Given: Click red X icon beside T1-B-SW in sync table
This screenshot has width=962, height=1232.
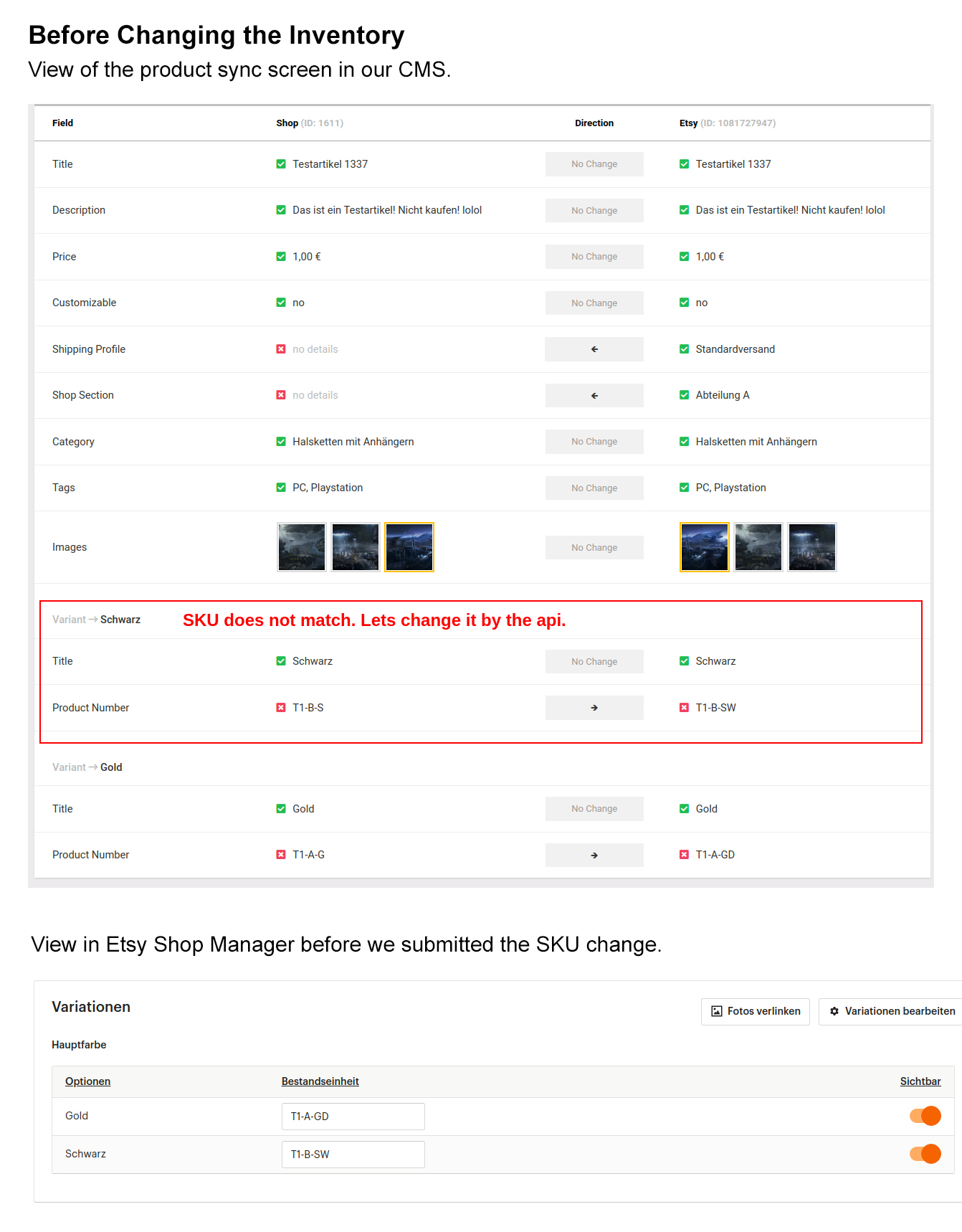Looking at the screenshot, I should [x=685, y=708].
